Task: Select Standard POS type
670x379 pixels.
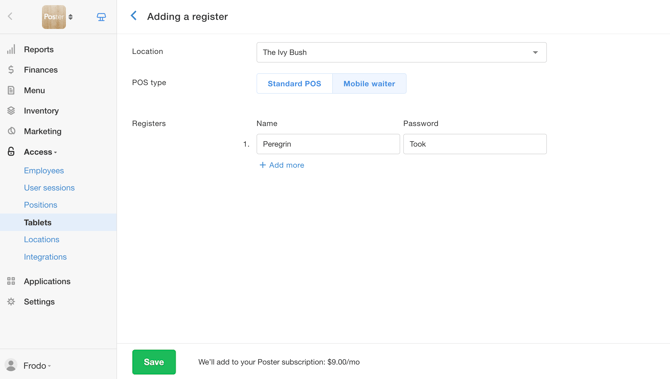Action: point(294,84)
